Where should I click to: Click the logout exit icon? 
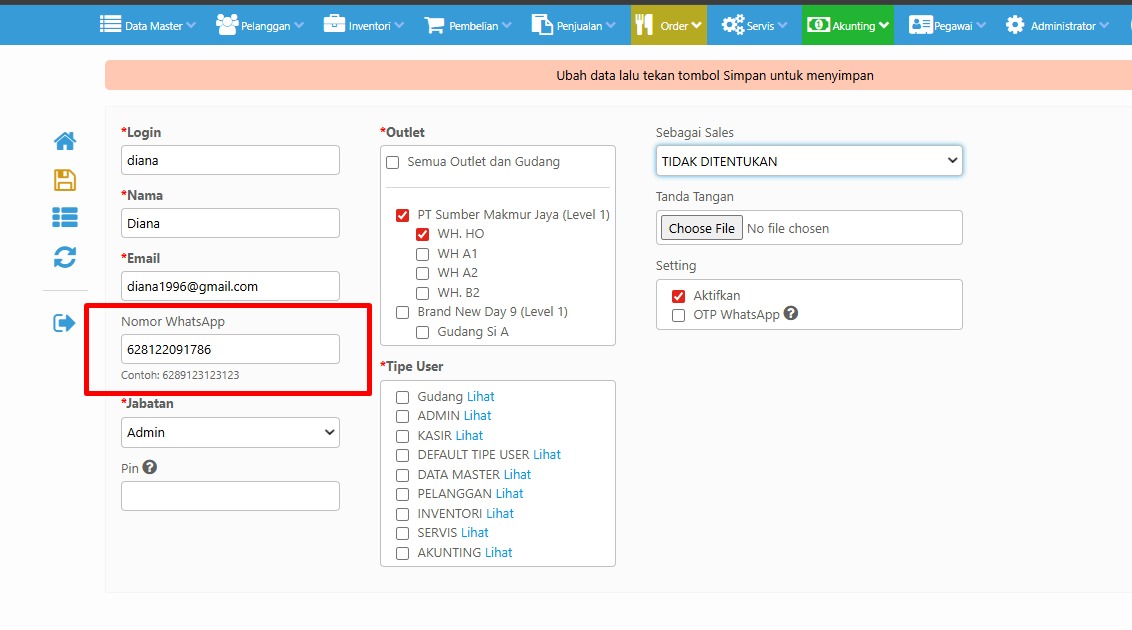pyautogui.click(x=65, y=323)
